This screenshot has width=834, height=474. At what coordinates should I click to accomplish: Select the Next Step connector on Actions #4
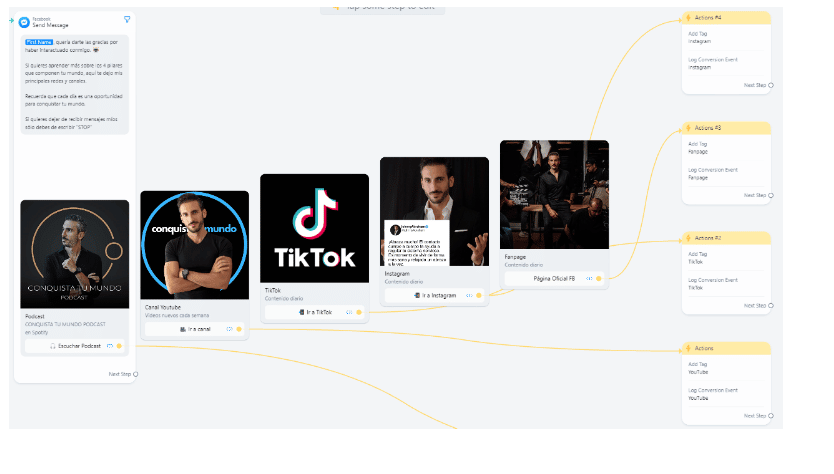(771, 85)
